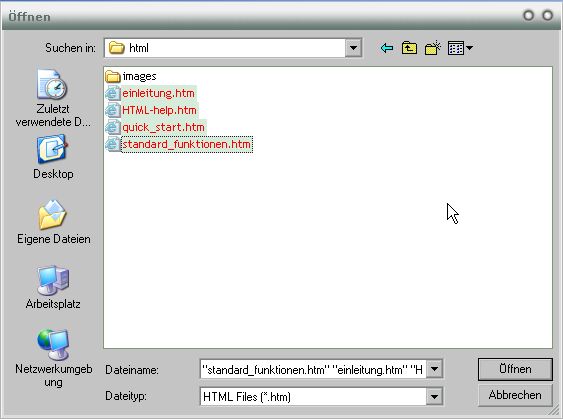The width and height of the screenshot is (563, 419).
Task: Go up one folder level icon
Action: [409, 48]
